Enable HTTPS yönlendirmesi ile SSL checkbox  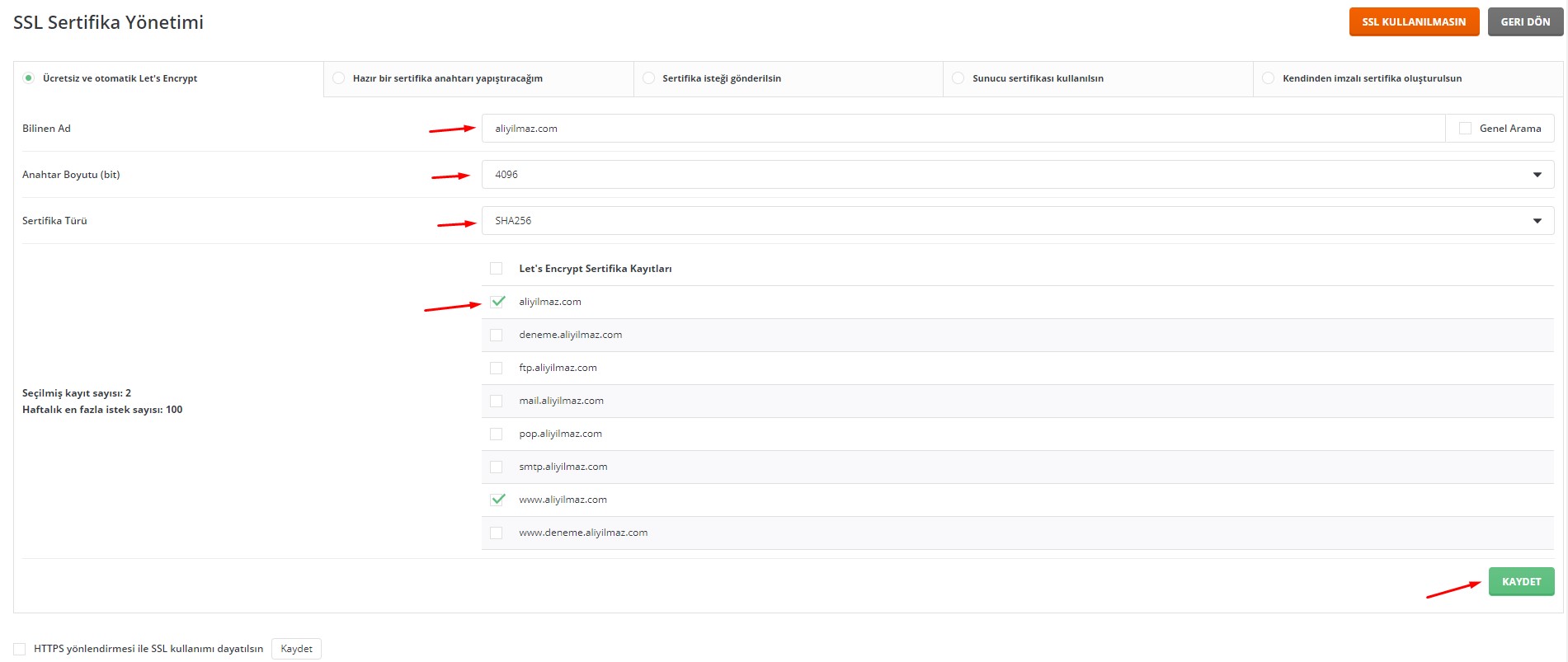(20, 649)
